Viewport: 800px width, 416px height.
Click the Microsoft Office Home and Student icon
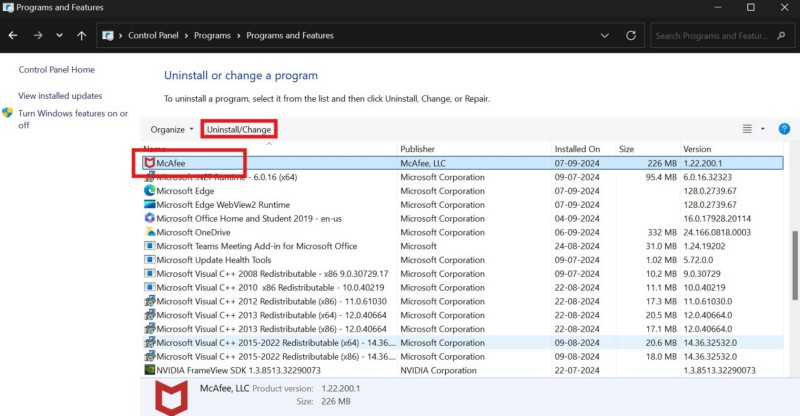click(150, 218)
